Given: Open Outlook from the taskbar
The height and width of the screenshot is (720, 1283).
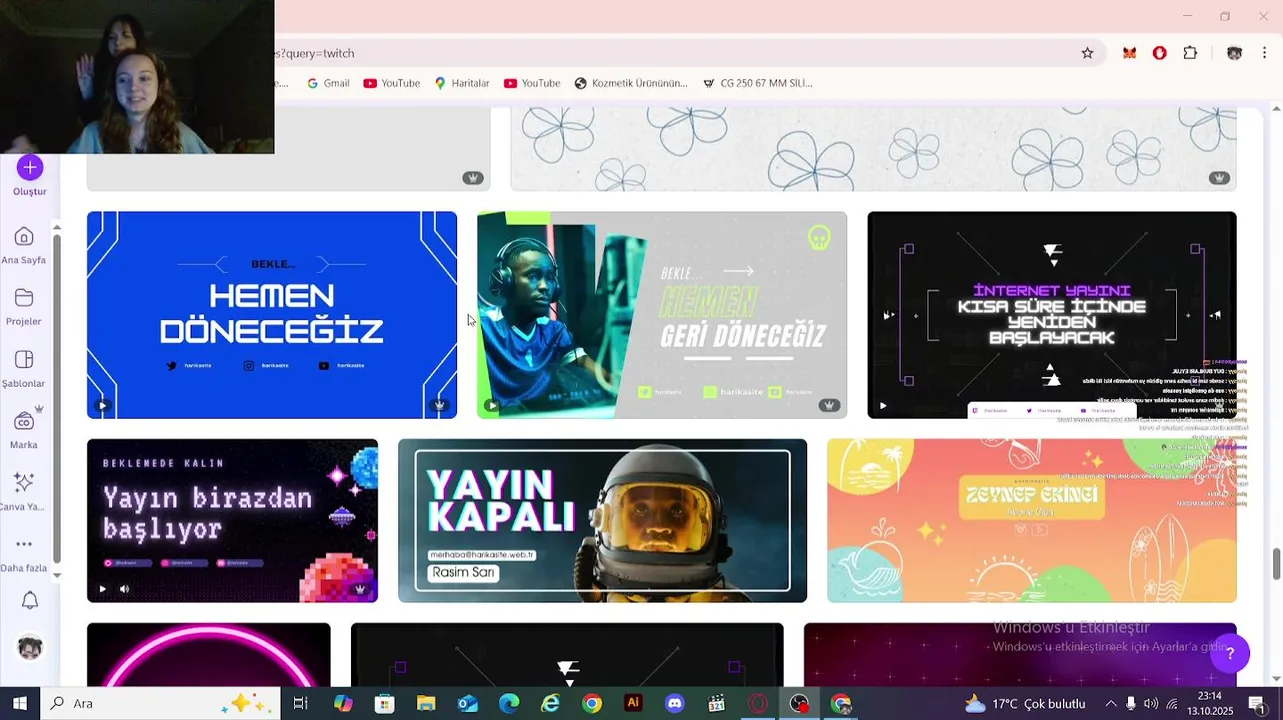Looking at the screenshot, I should tap(467, 703).
